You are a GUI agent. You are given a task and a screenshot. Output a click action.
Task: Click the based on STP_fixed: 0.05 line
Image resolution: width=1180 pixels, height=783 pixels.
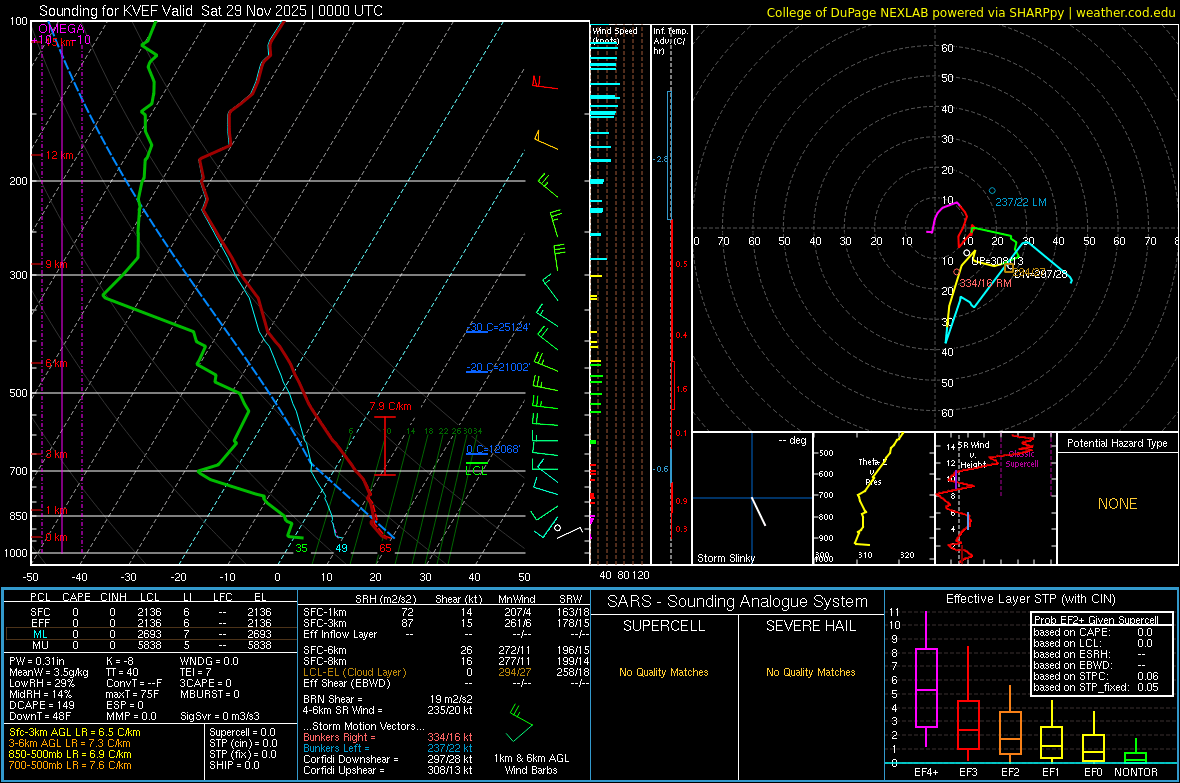[1096, 687]
